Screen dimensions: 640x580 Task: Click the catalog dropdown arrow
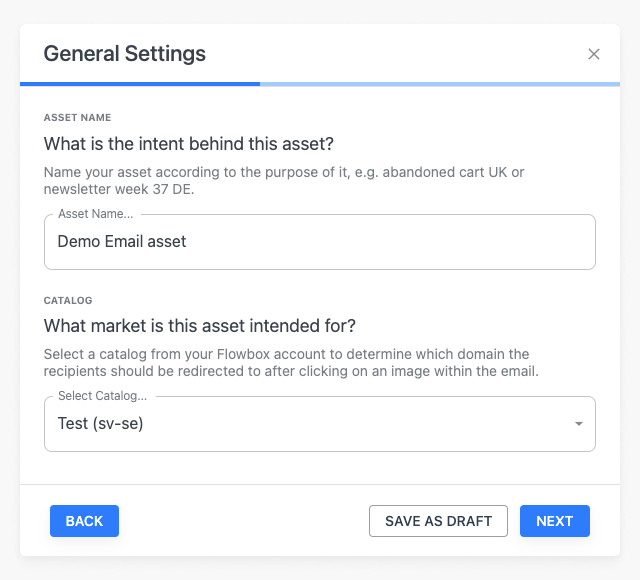(578, 424)
